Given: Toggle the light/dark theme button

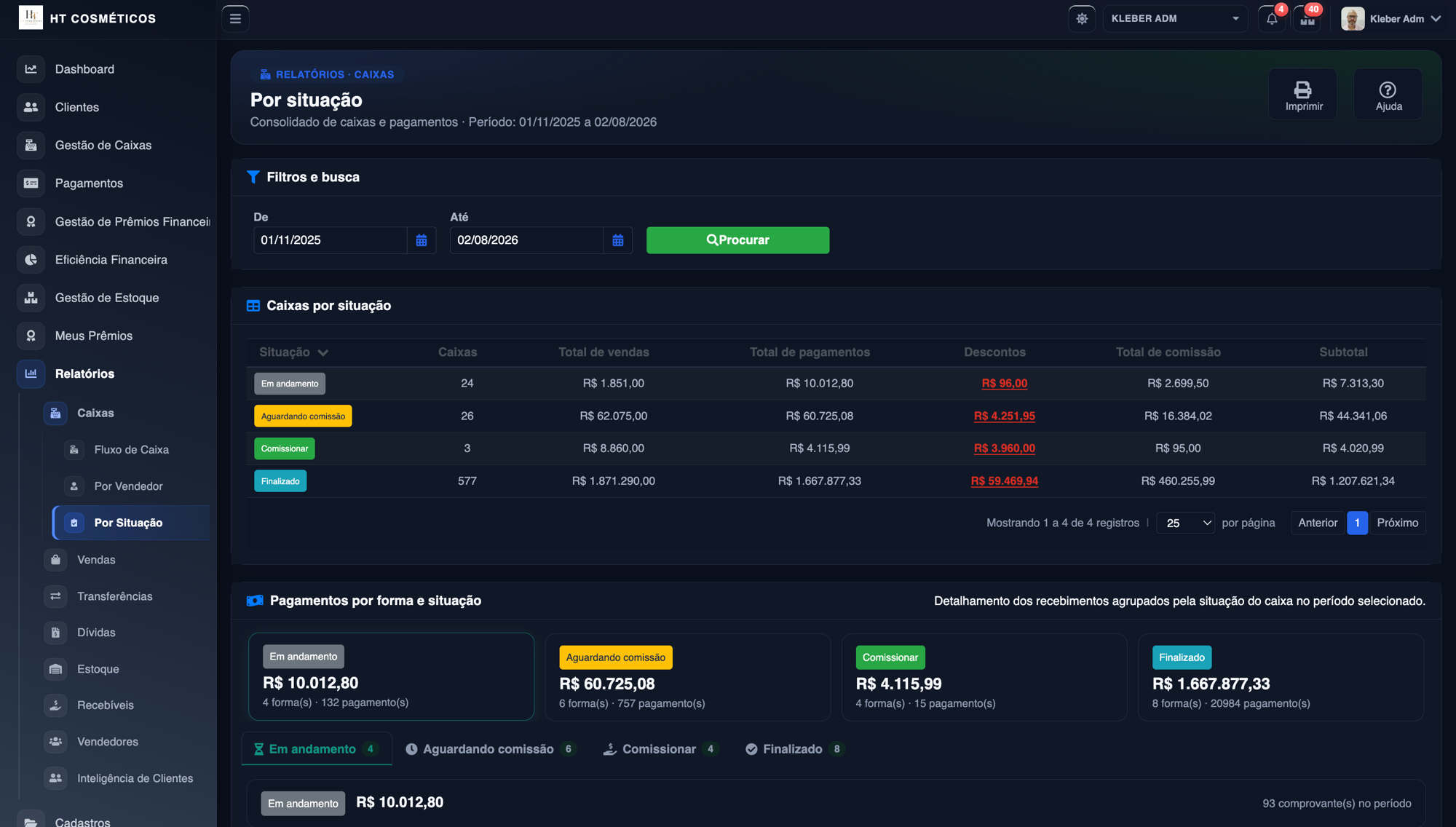Looking at the screenshot, I should (1082, 19).
